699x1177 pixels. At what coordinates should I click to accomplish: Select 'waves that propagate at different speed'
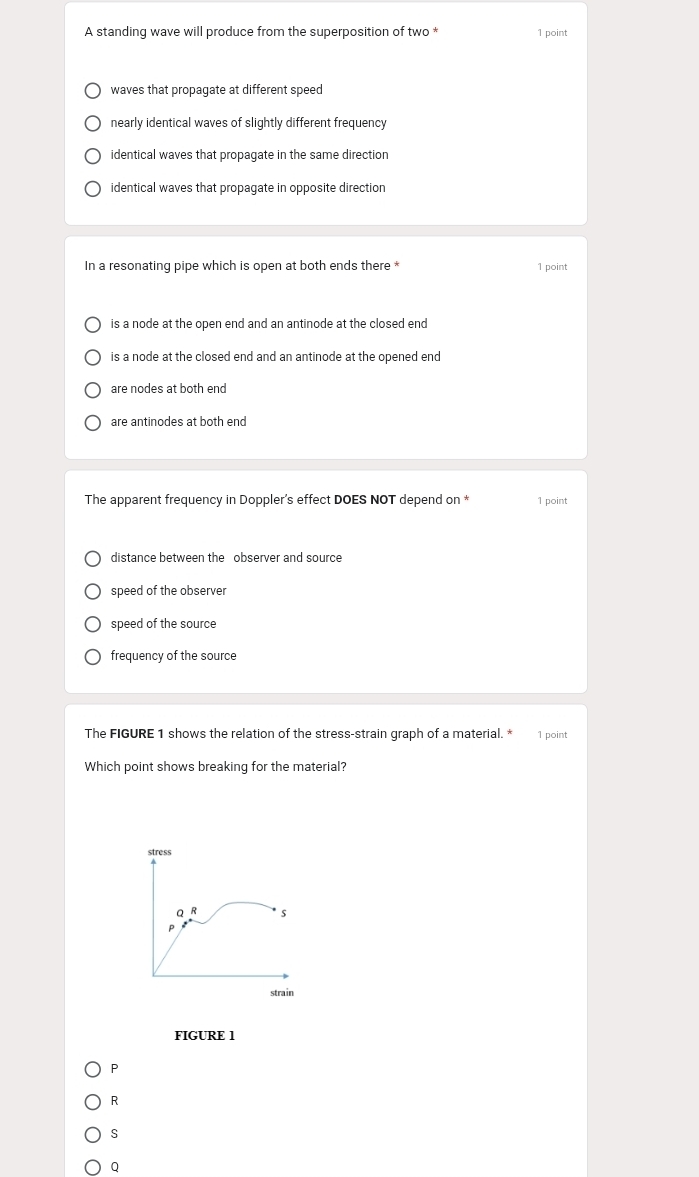[93, 91]
